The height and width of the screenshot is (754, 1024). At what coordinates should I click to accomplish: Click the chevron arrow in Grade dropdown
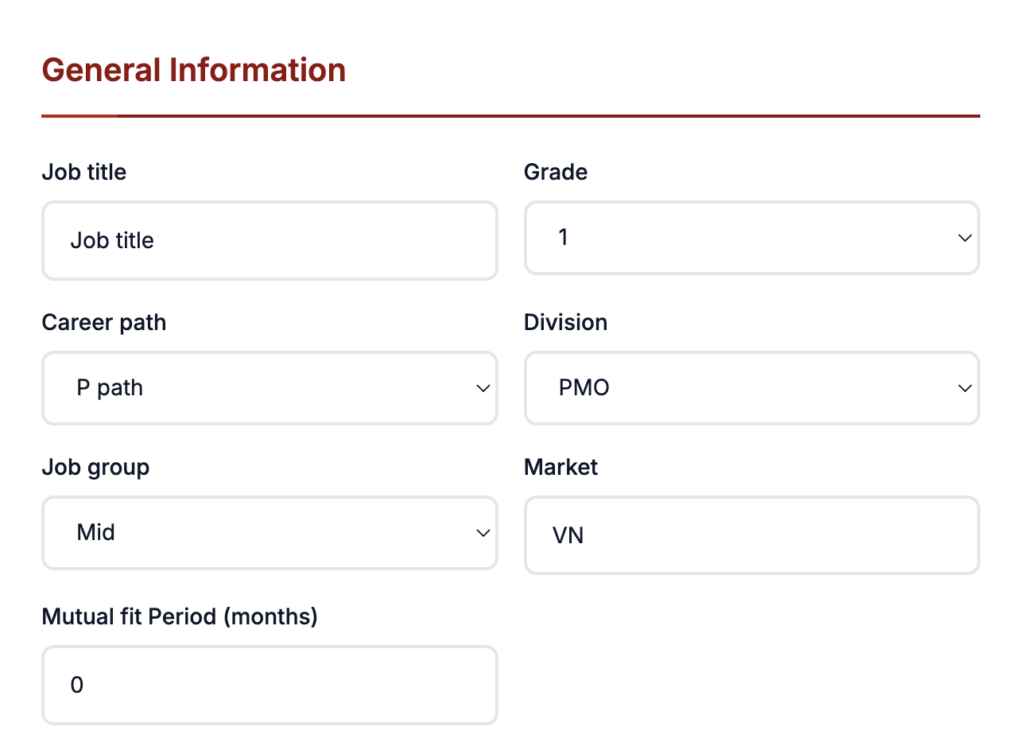click(964, 238)
